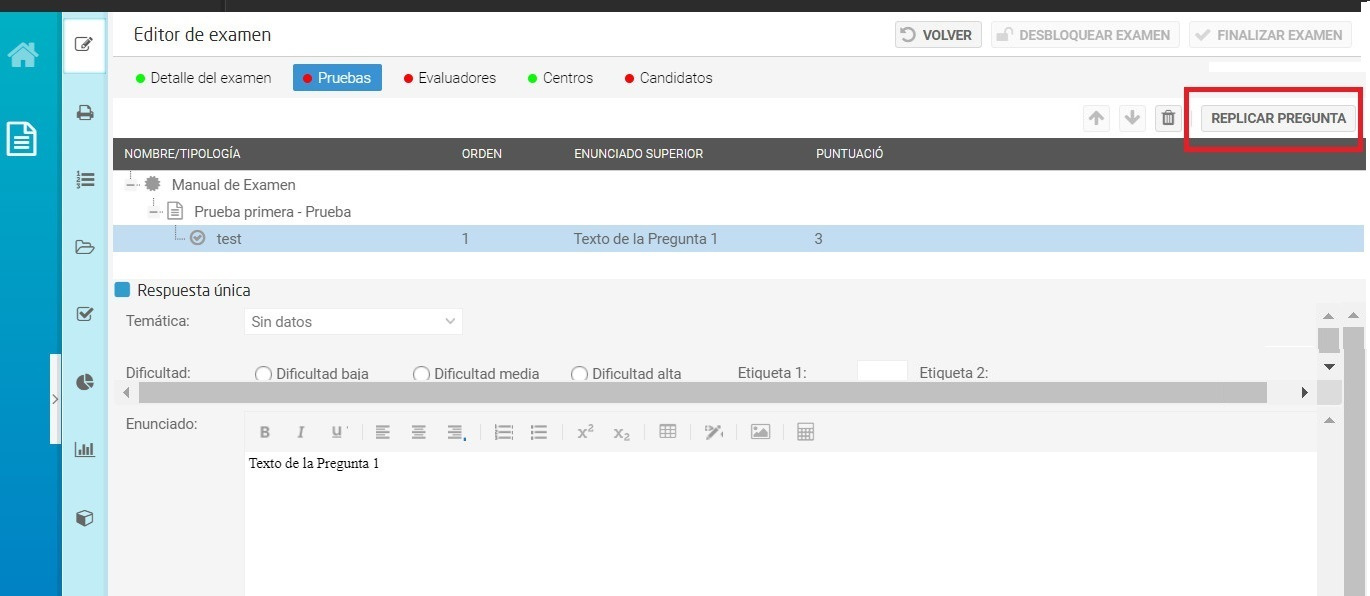
Task: Apply superscript formatting in editor
Action: click(x=585, y=432)
